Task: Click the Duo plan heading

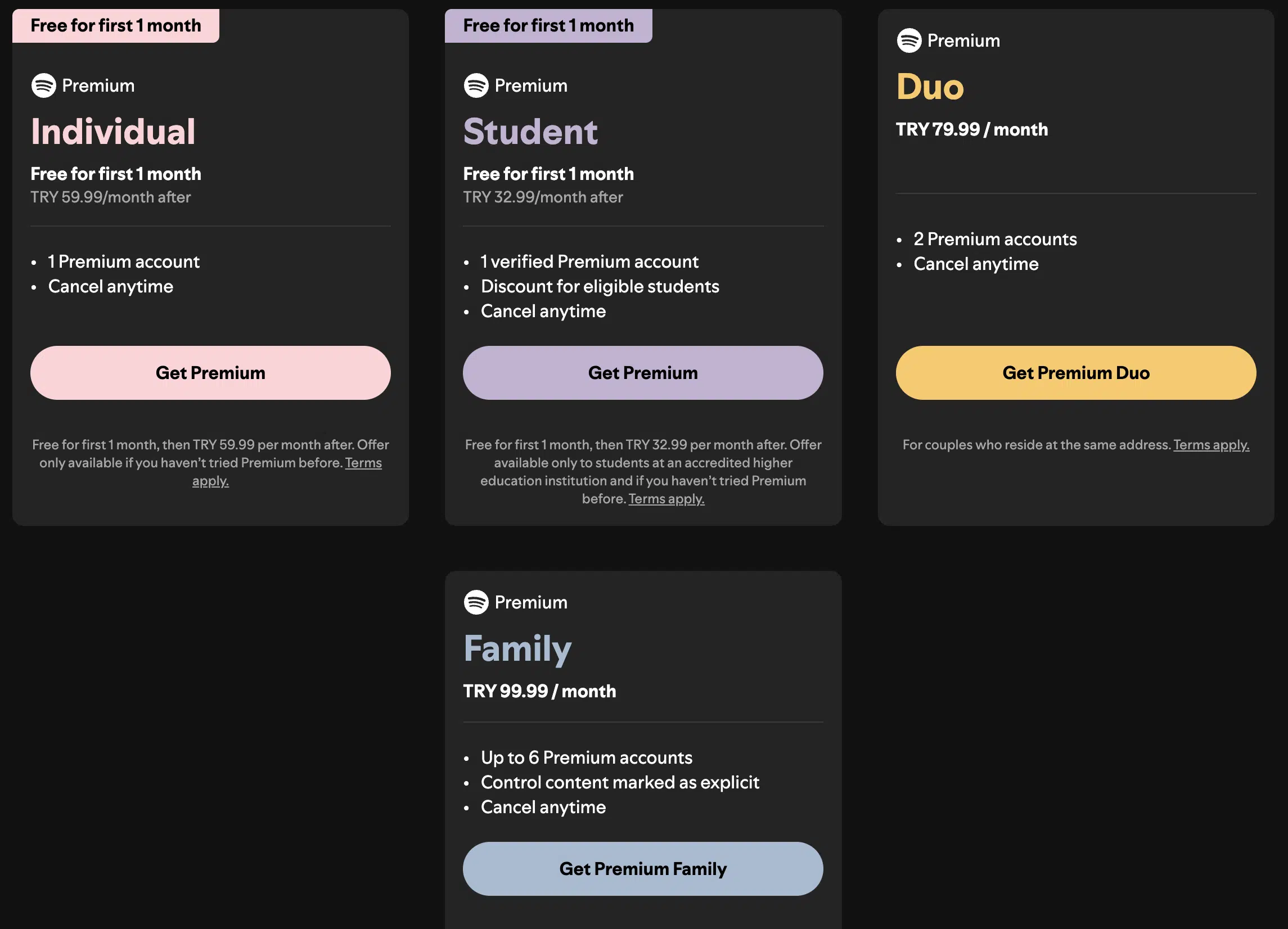Action: tap(930, 87)
